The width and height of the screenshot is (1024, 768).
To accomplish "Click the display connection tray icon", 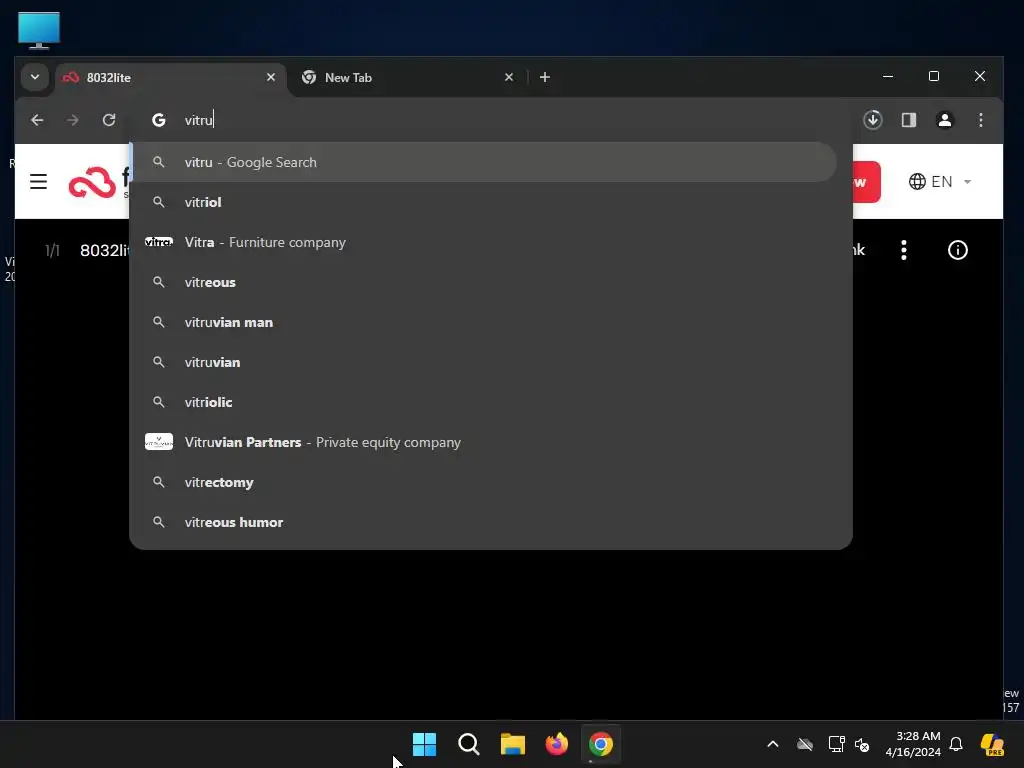I will point(836,744).
